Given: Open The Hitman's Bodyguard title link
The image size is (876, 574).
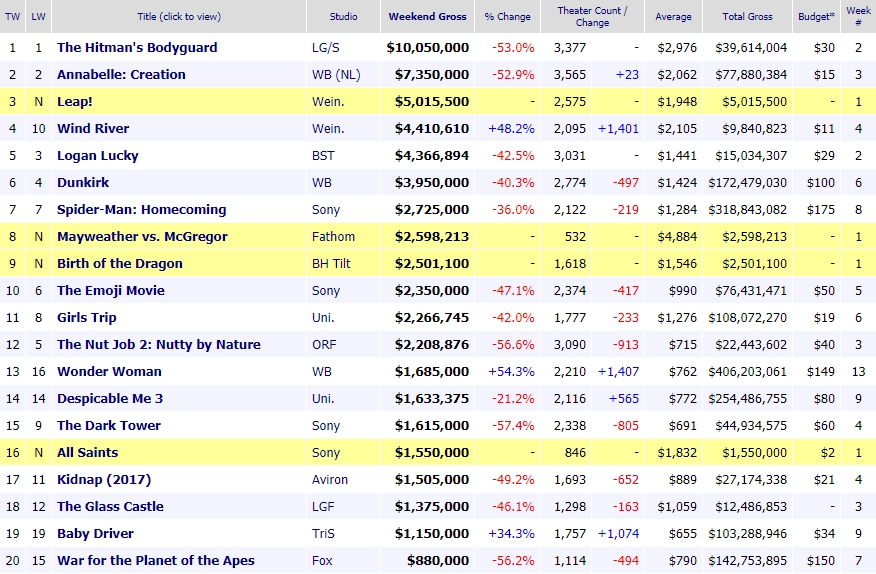Looking at the screenshot, I should [137, 48].
